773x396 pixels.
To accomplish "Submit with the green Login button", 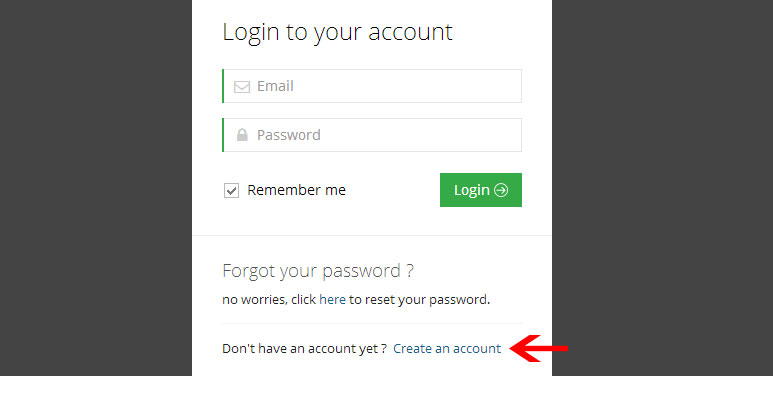I will coord(481,190).
